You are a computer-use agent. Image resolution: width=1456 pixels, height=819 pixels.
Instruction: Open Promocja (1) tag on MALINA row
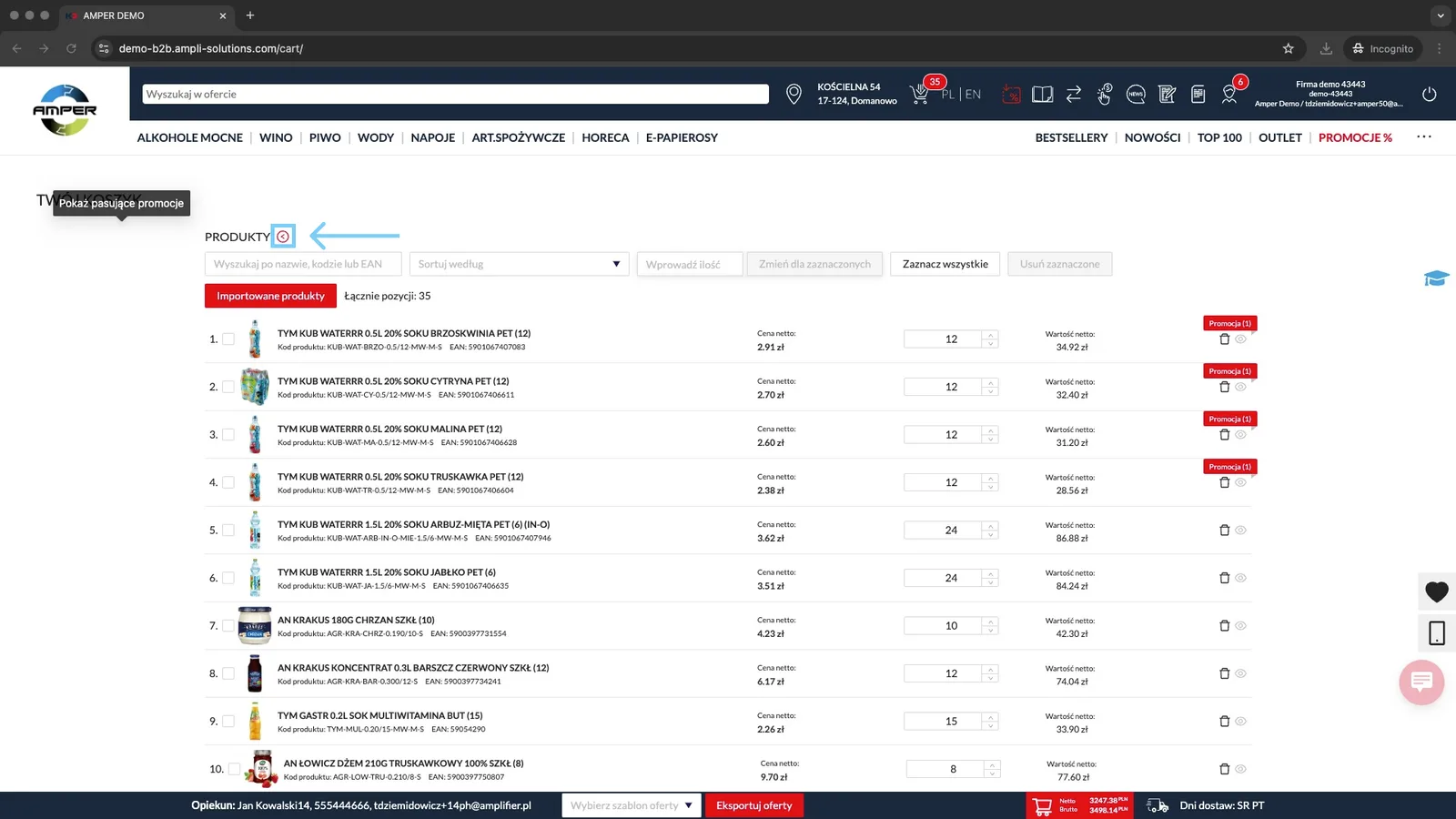click(1229, 419)
